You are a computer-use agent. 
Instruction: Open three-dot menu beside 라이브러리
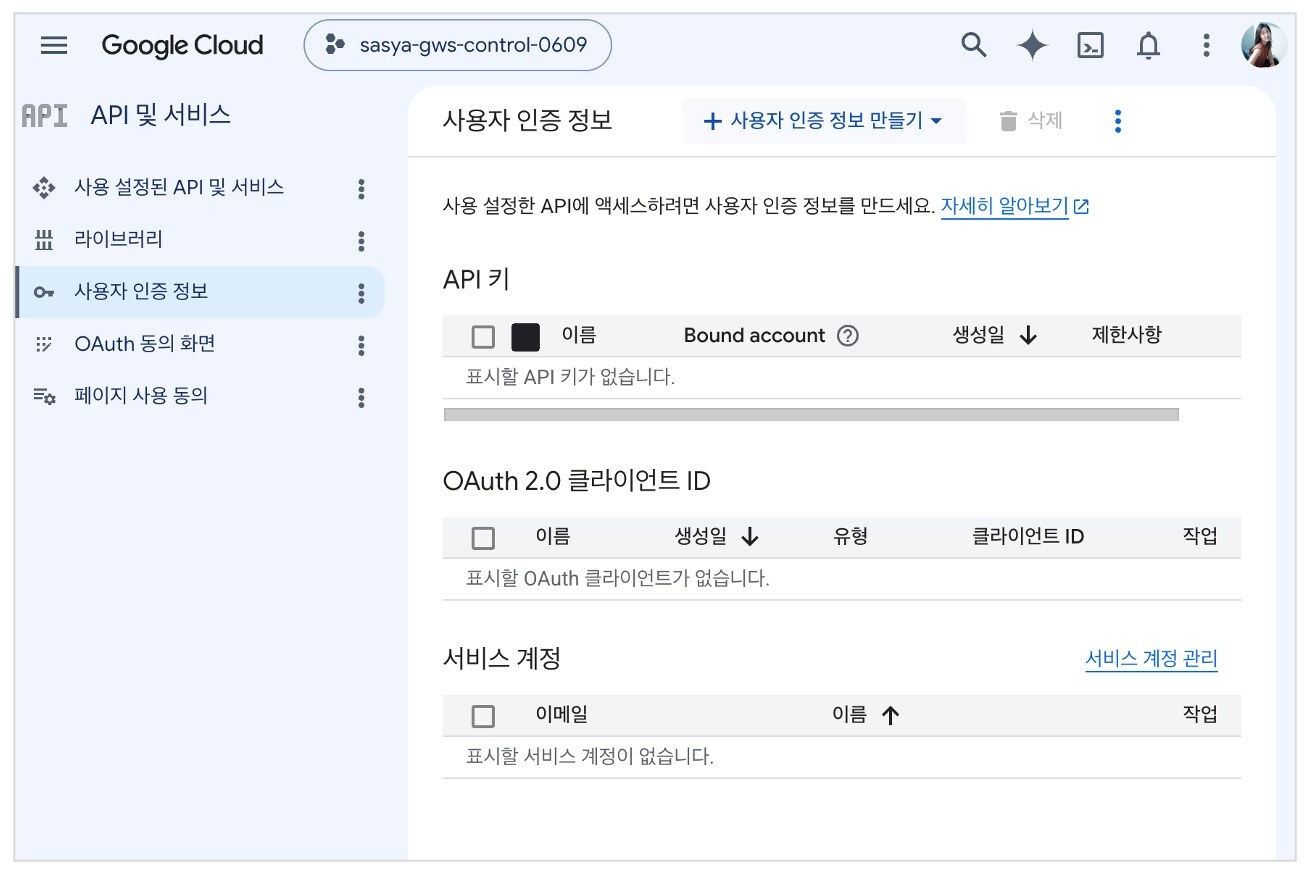[x=361, y=241]
